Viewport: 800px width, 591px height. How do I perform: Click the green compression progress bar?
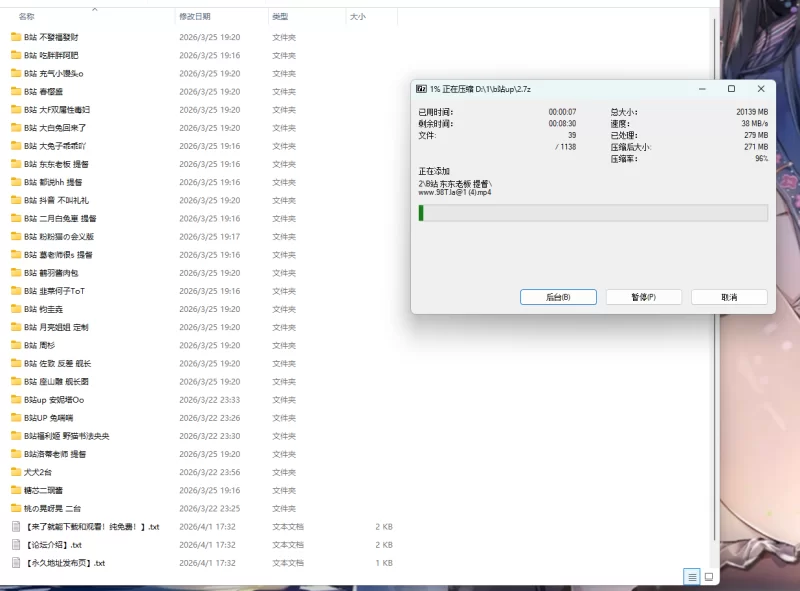tap(593, 213)
